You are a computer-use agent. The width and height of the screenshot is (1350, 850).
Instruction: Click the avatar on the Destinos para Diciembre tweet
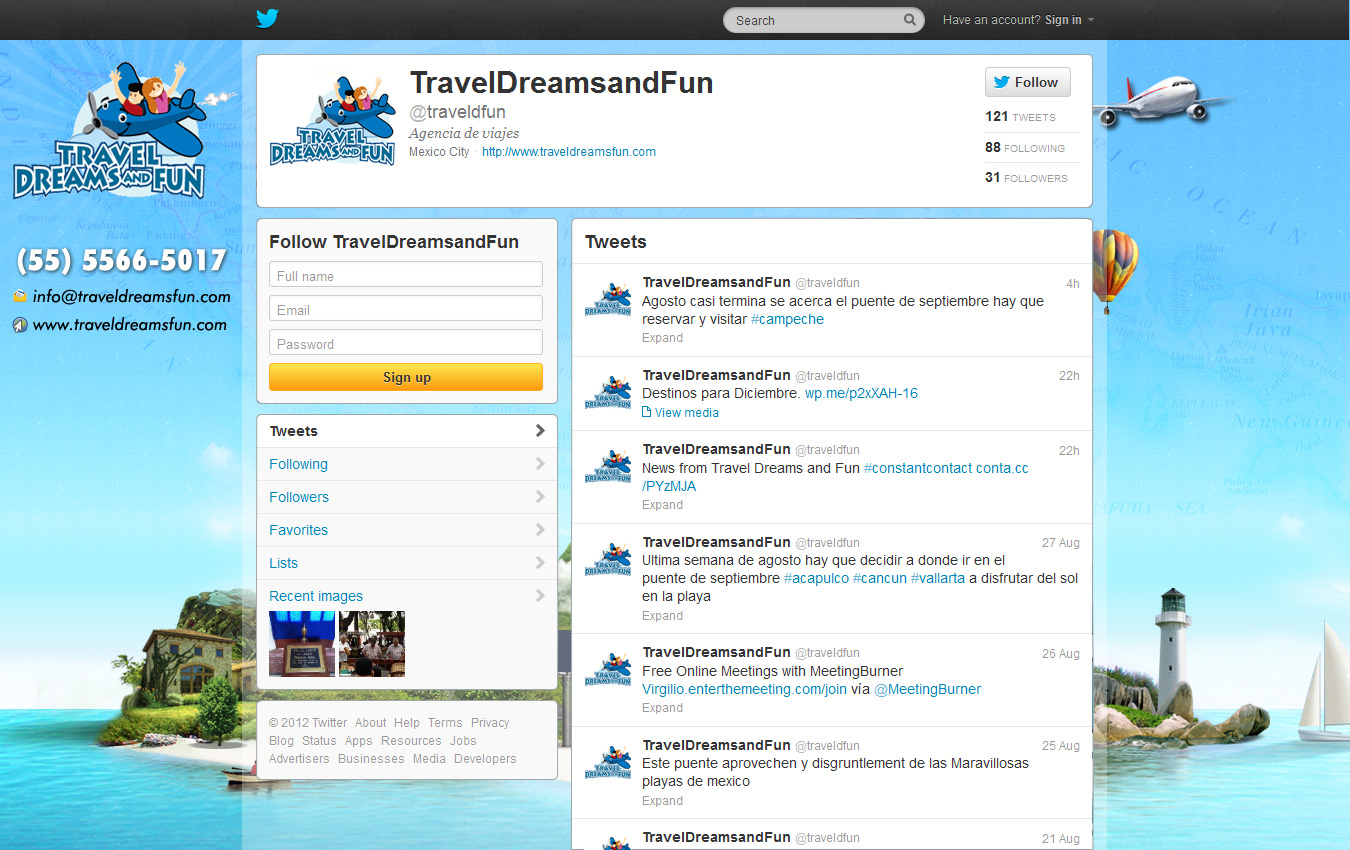[608, 392]
